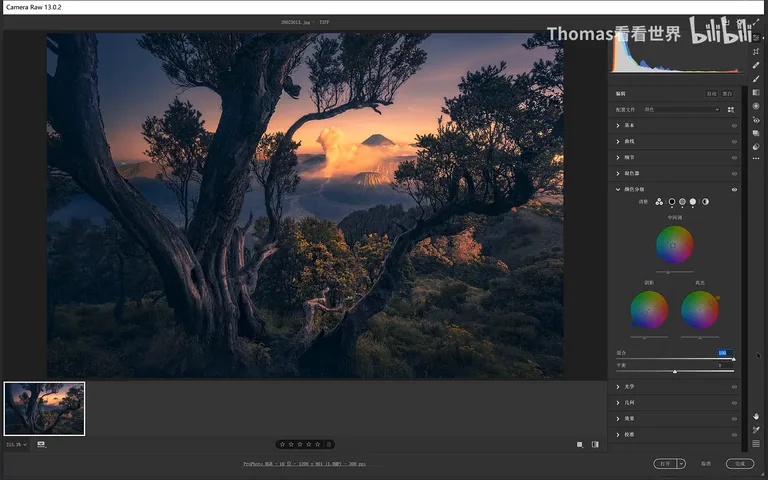Select the Spot Removal tool
768x480 pixels.
[x=756, y=65]
